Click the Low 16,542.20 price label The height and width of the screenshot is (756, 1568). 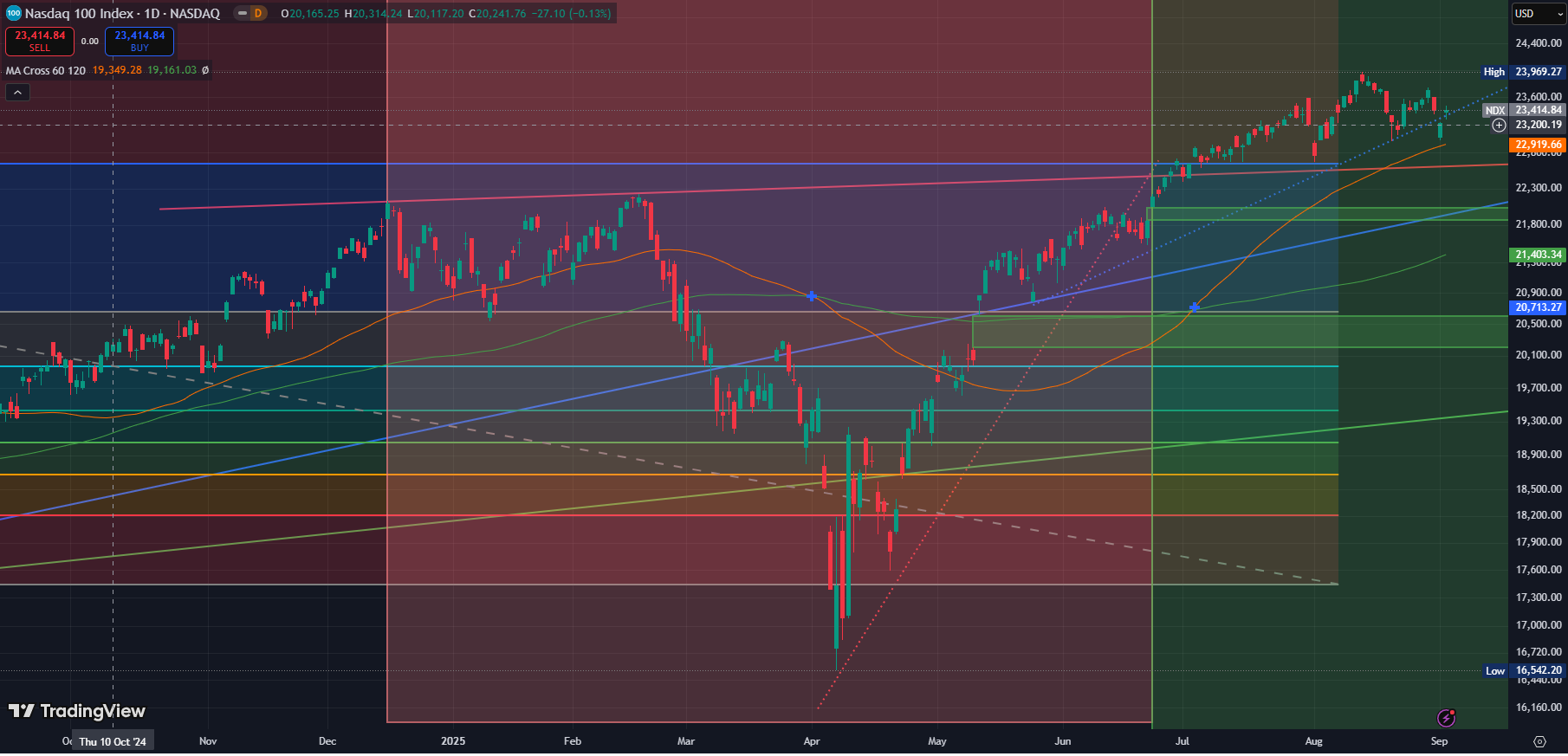[x=1524, y=670]
